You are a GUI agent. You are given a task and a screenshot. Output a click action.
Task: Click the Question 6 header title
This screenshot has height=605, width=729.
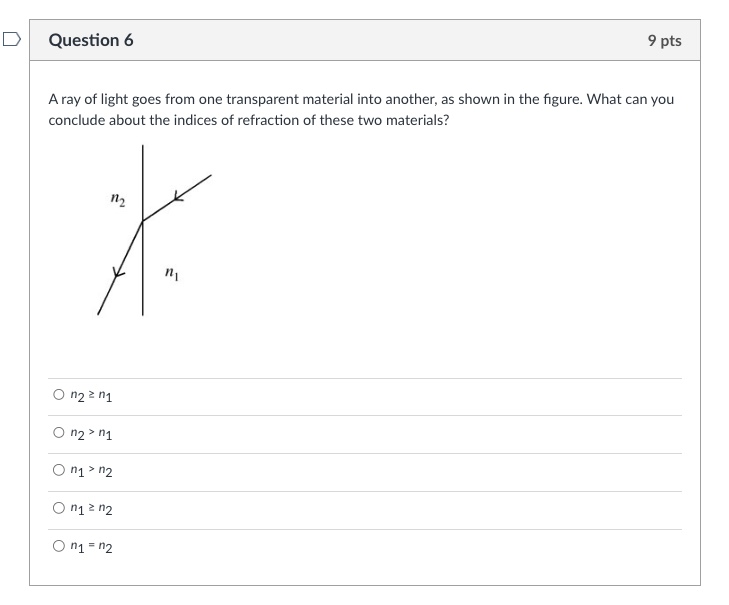[x=91, y=40]
